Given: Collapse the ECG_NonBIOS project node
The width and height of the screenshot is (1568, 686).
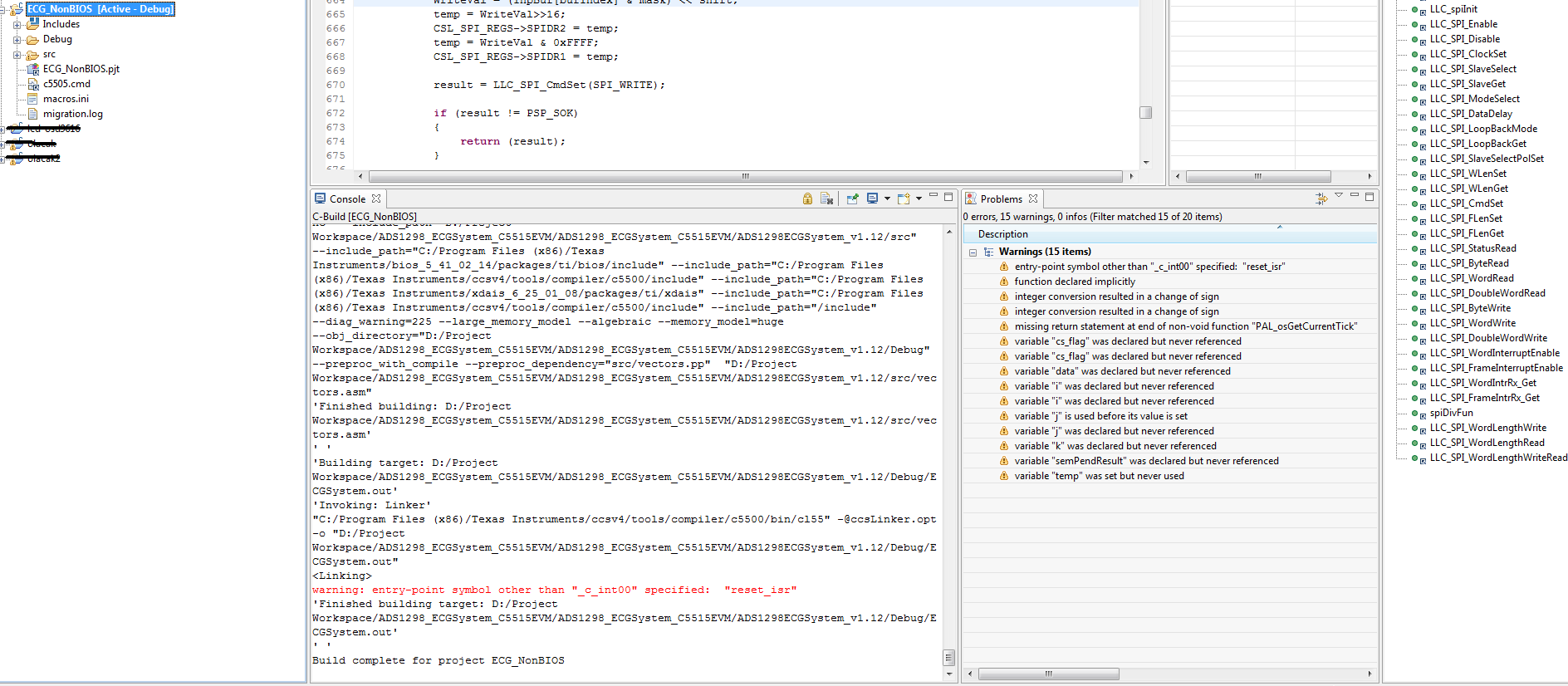Looking at the screenshot, I should pyautogui.click(x=3, y=10).
